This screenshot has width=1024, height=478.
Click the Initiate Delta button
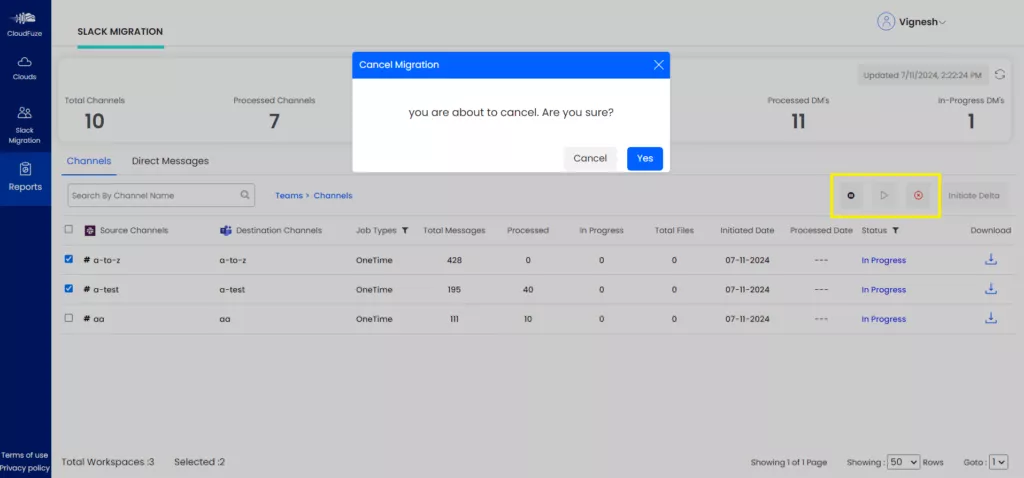click(974, 195)
